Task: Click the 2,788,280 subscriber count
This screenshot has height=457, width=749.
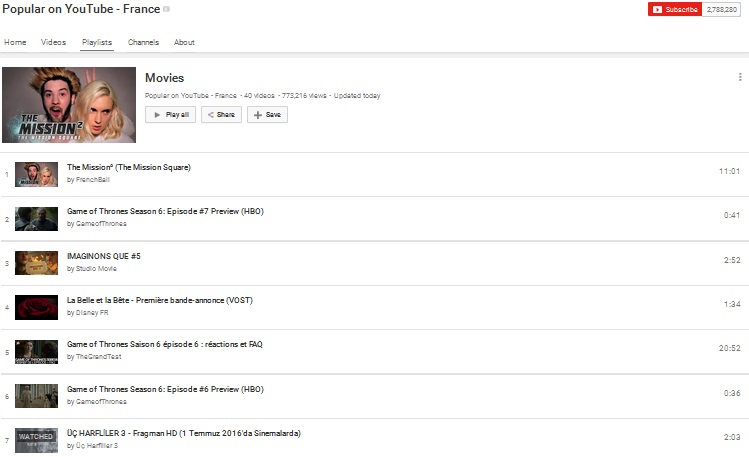Action: pyautogui.click(x=721, y=10)
